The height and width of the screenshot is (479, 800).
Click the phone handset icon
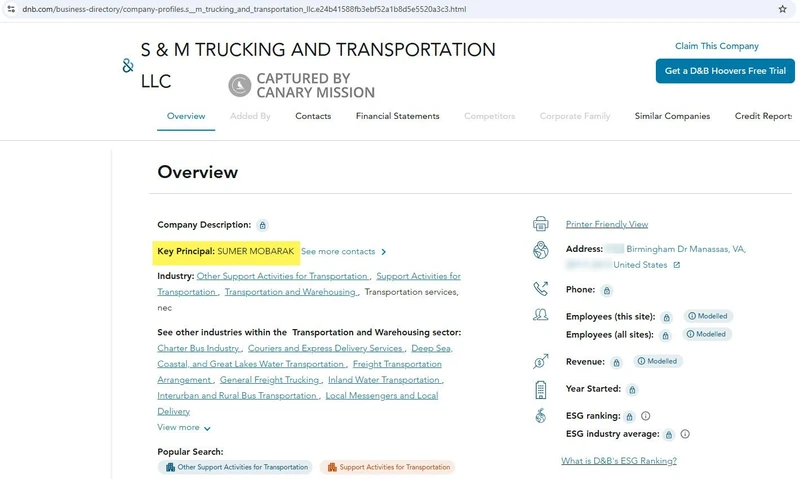540,289
